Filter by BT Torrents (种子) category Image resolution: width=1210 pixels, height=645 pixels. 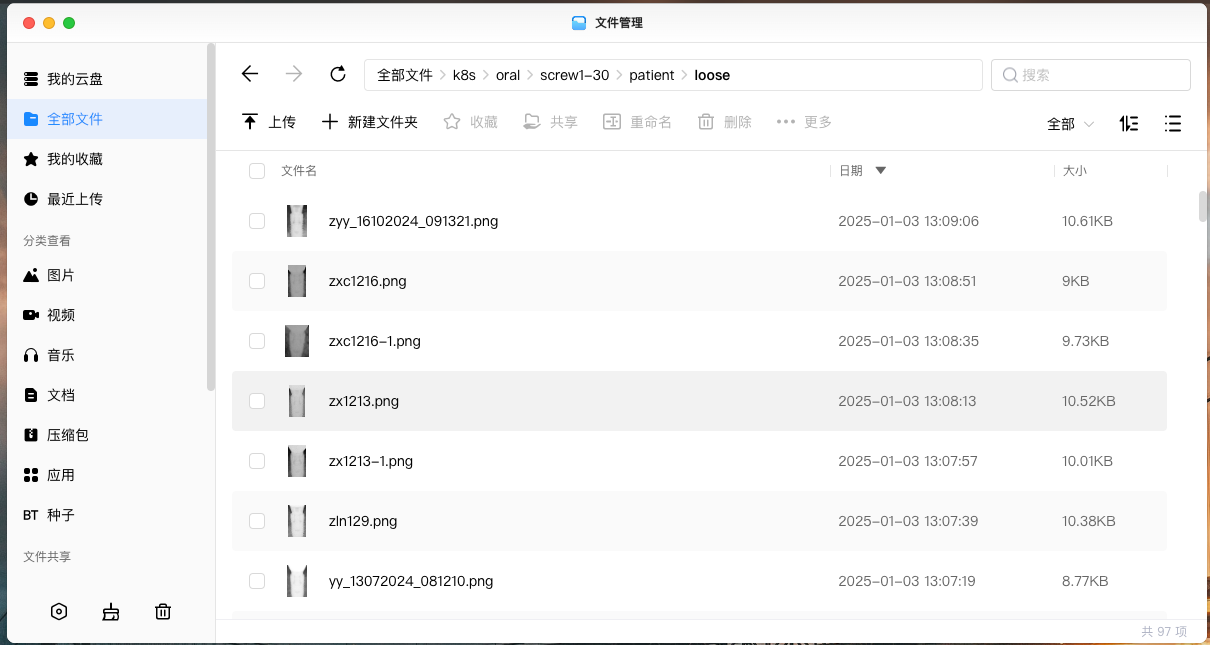point(107,515)
